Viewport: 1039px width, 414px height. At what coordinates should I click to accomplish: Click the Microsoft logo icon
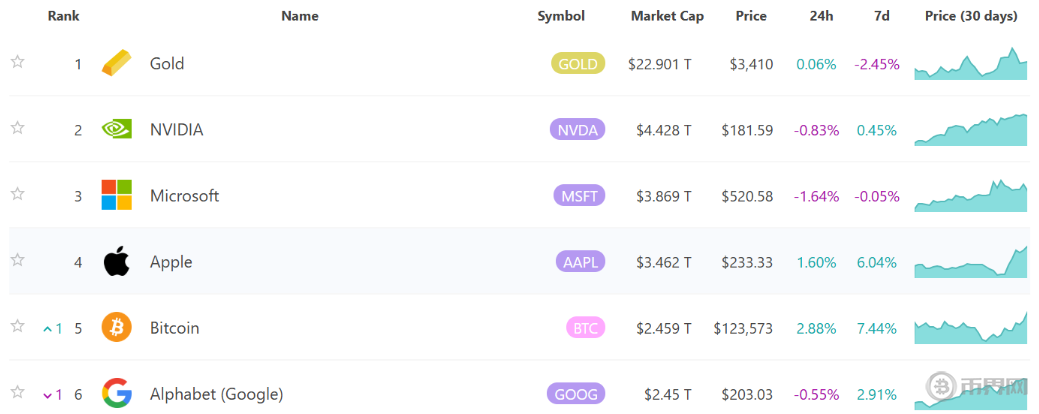(116, 196)
